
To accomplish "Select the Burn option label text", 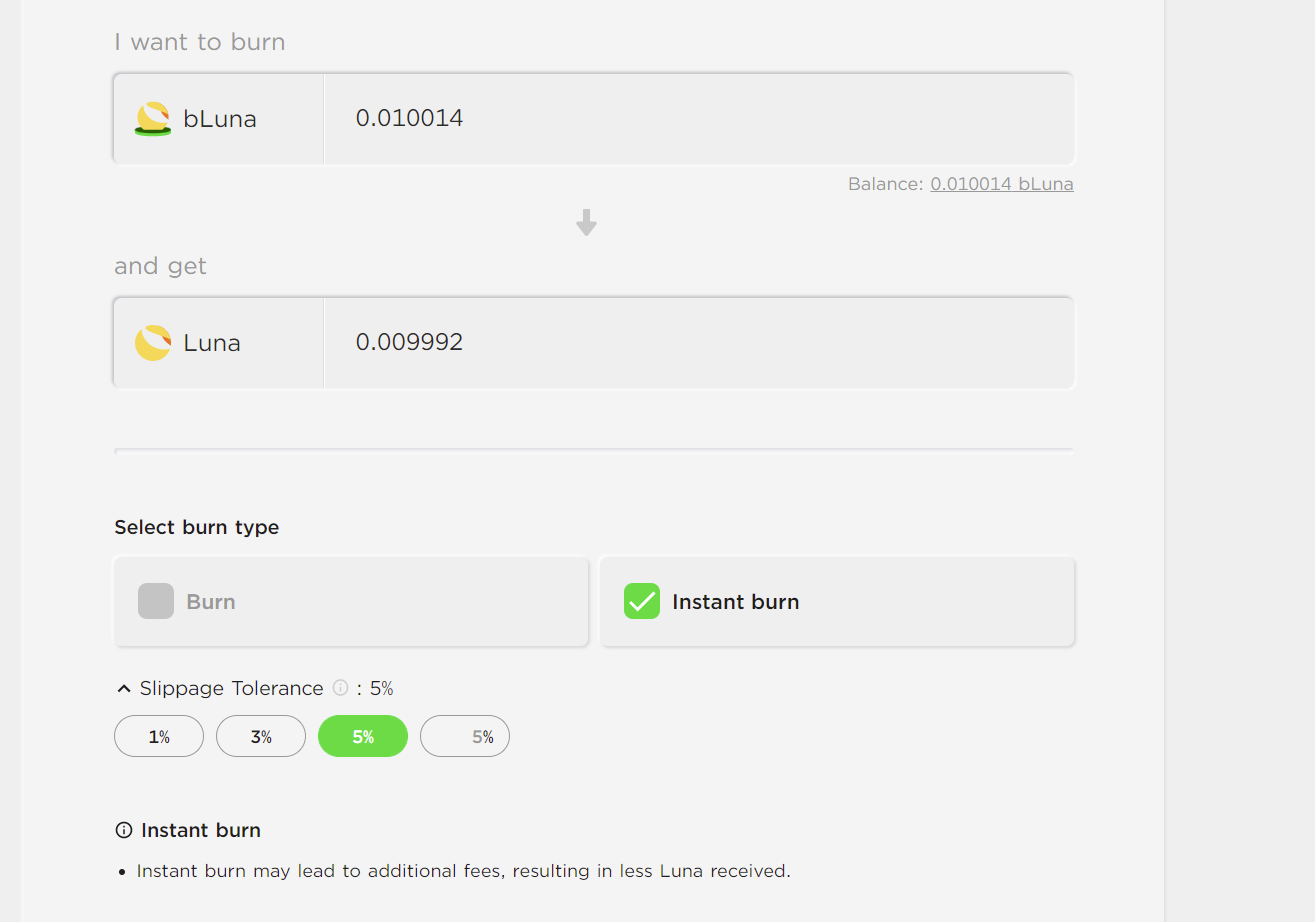I will [x=211, y=602].
